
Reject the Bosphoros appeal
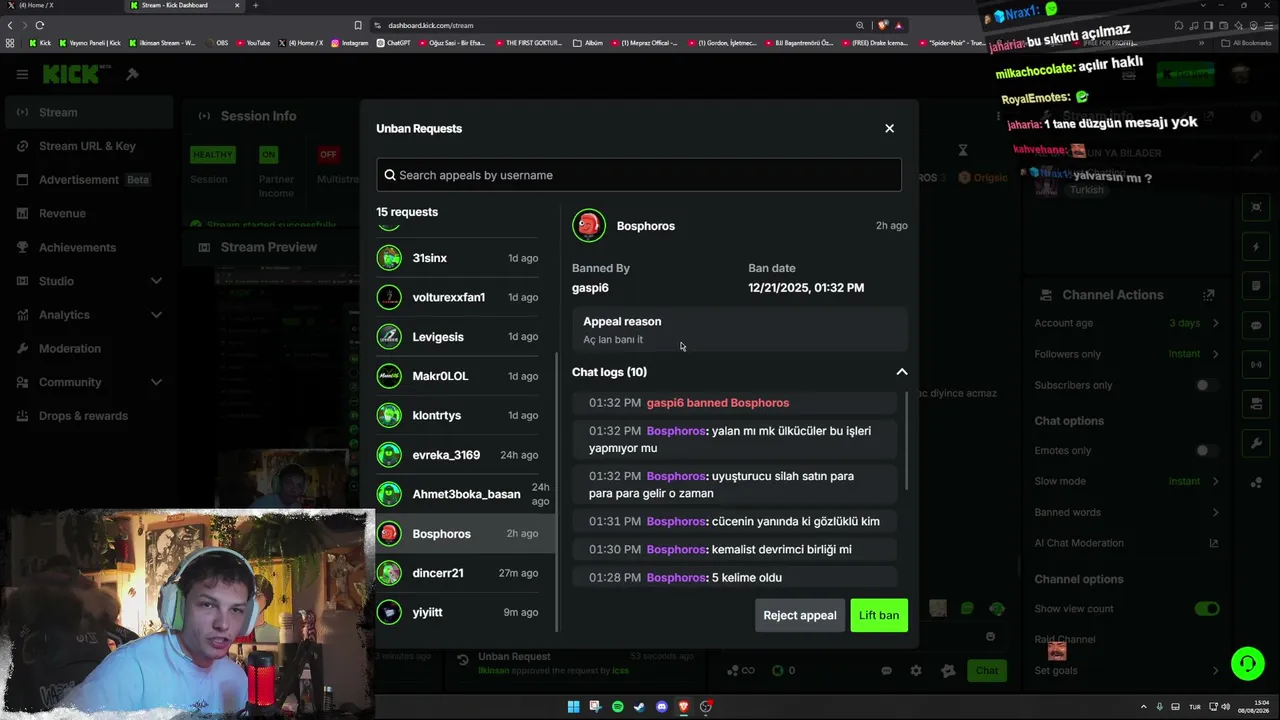[800, 615]
